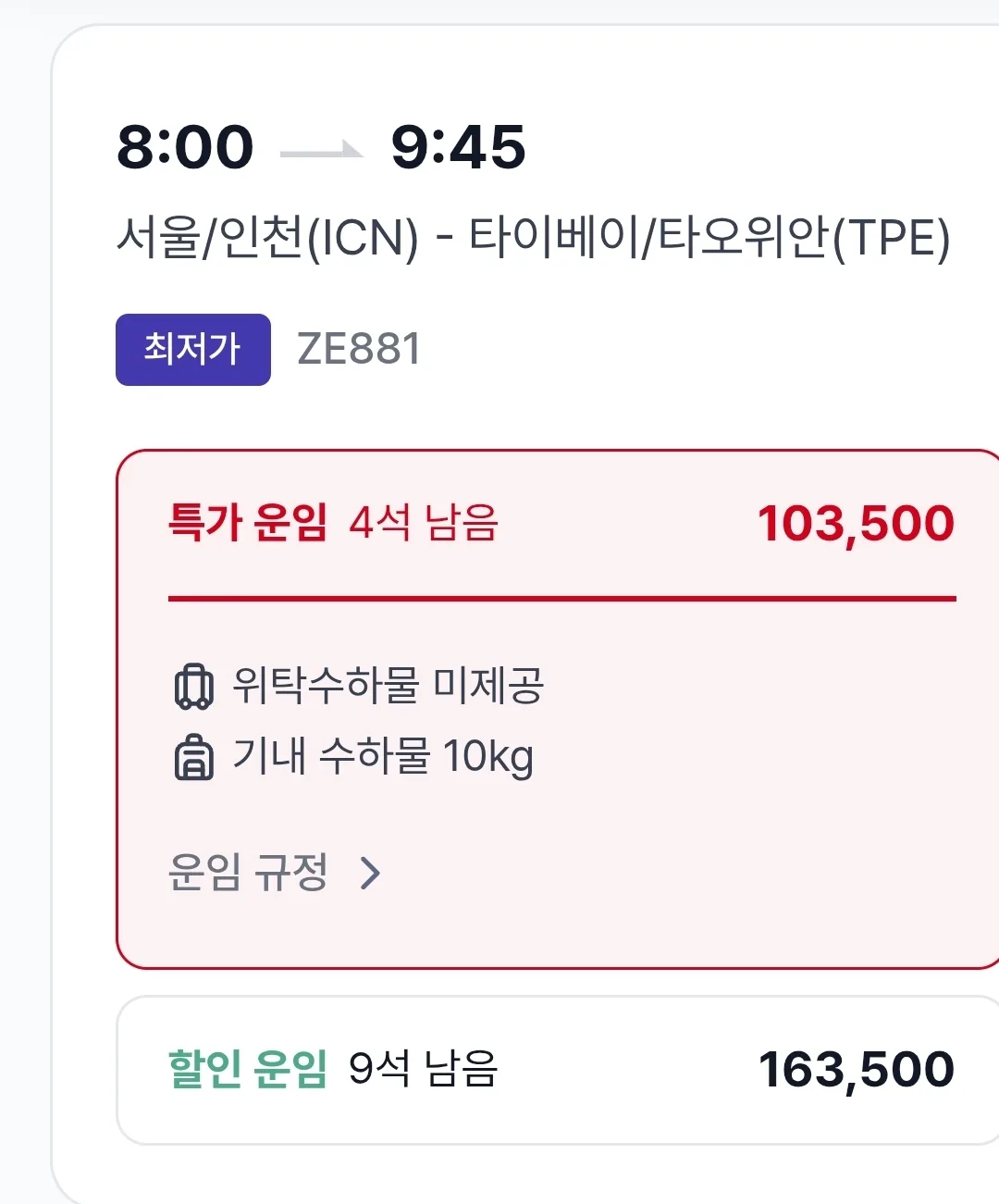Select the 특가 운임 fare card

[x=558, y=710]
